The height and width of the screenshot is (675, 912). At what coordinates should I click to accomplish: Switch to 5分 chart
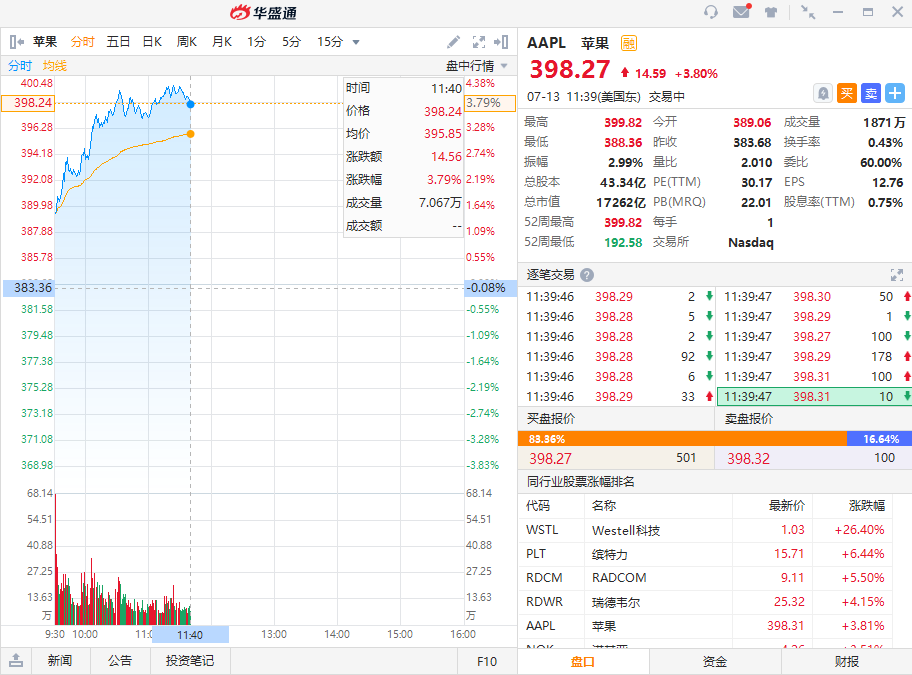point(291,42)
